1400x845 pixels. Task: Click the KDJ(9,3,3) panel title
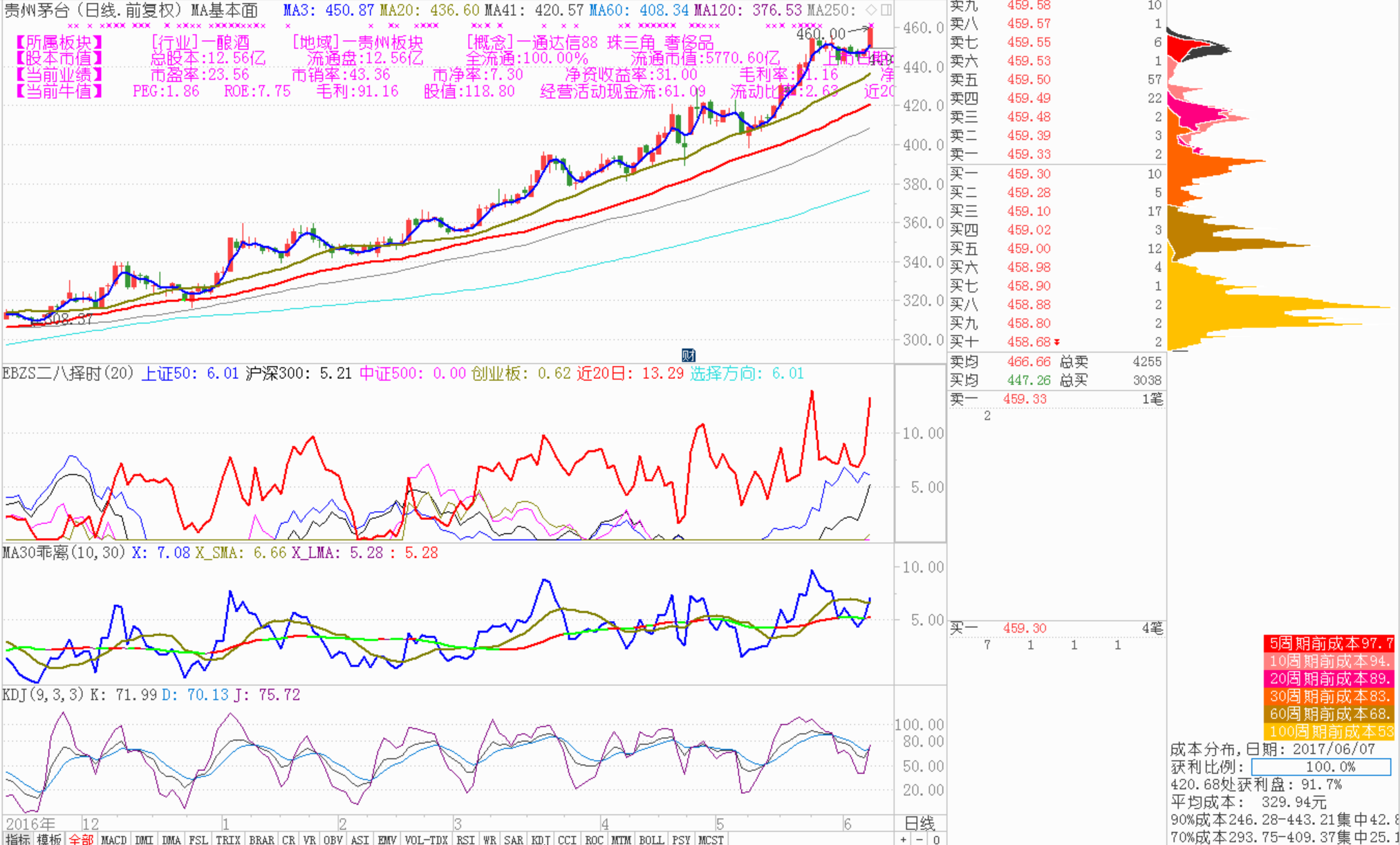(44, 694)
